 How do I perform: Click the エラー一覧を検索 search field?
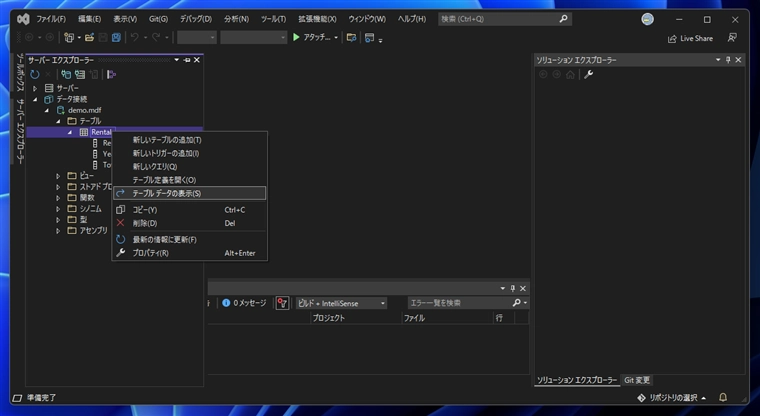click(459, 303)
